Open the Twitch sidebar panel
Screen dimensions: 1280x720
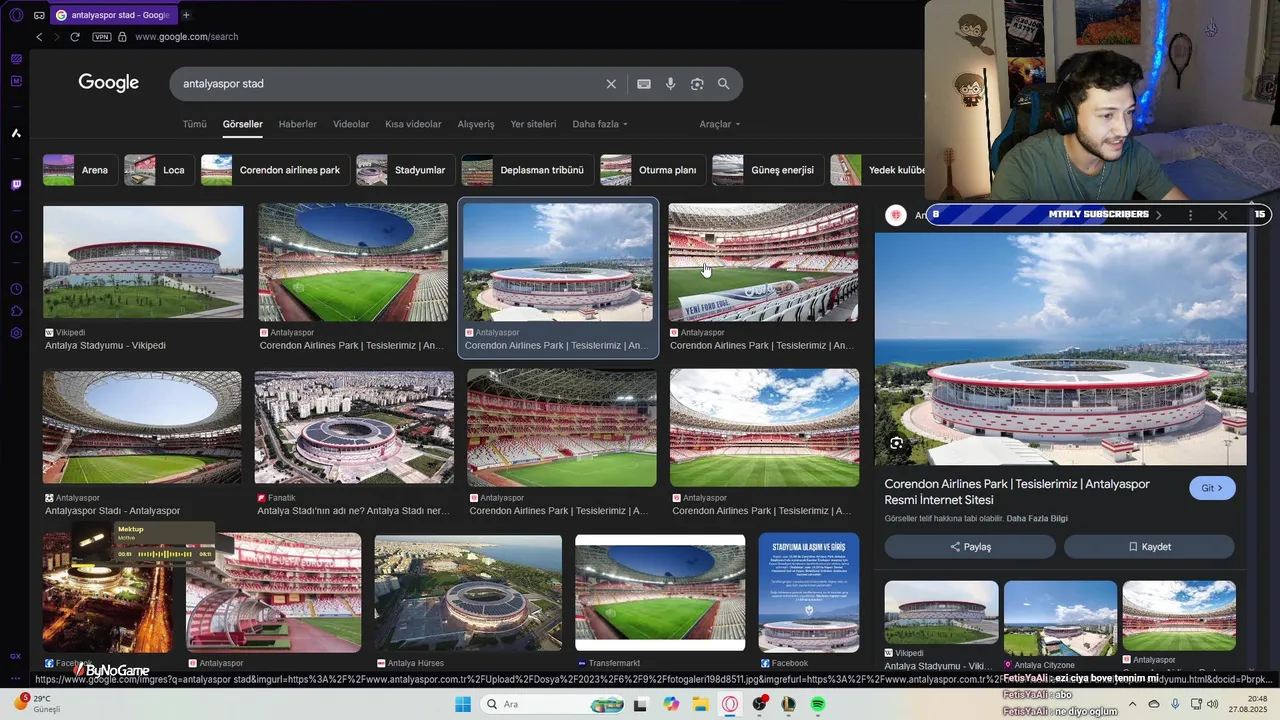tap(16, 185)
